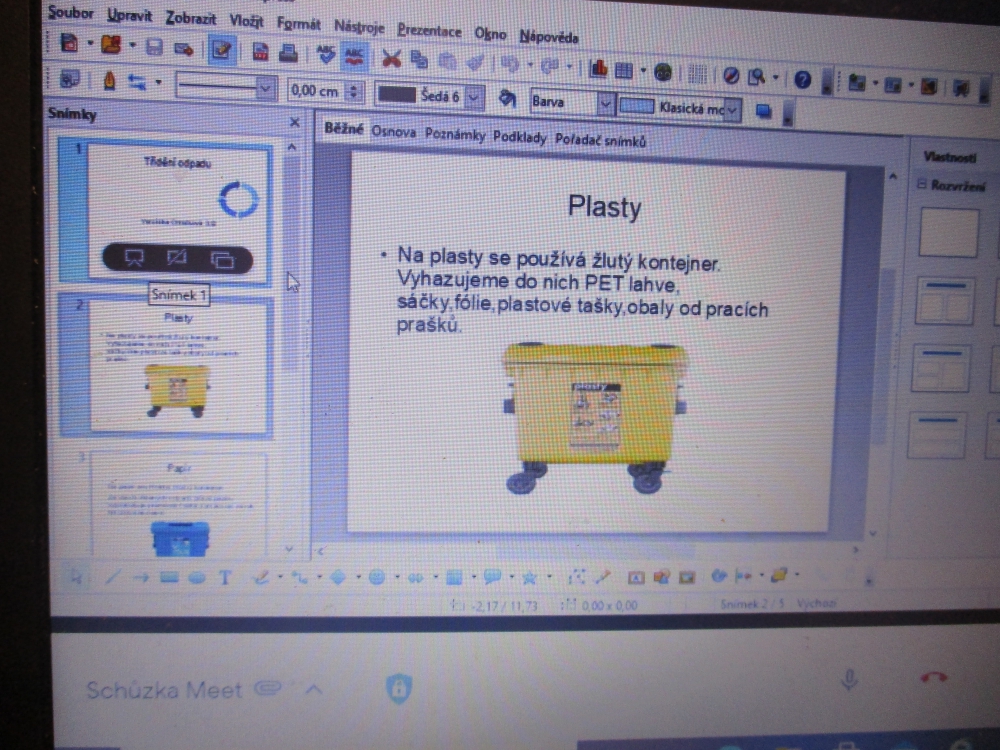
Task: Open the Vložit menu
Action: 246,21
